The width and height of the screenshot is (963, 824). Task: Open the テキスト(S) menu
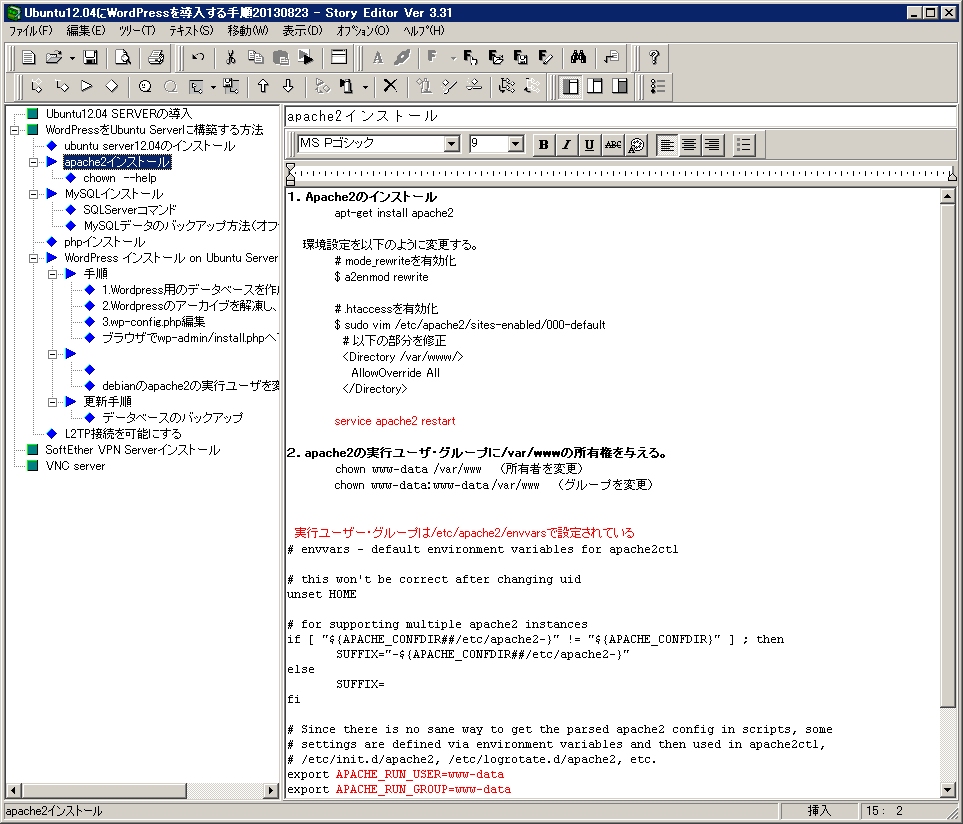(x=192, y=31)
